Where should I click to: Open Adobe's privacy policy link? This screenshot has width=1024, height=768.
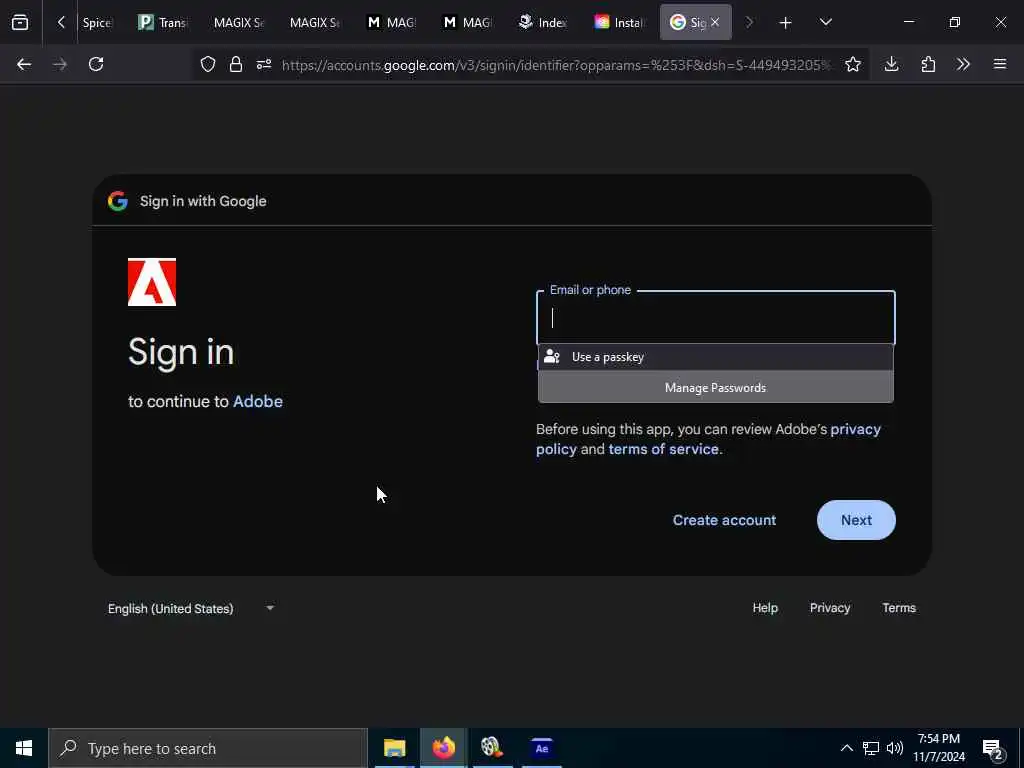(709, 439)
